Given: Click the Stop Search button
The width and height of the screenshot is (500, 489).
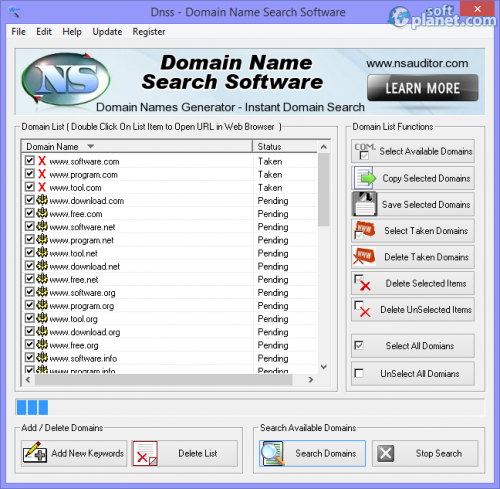Looking at the screenshot, I should 425,453.
